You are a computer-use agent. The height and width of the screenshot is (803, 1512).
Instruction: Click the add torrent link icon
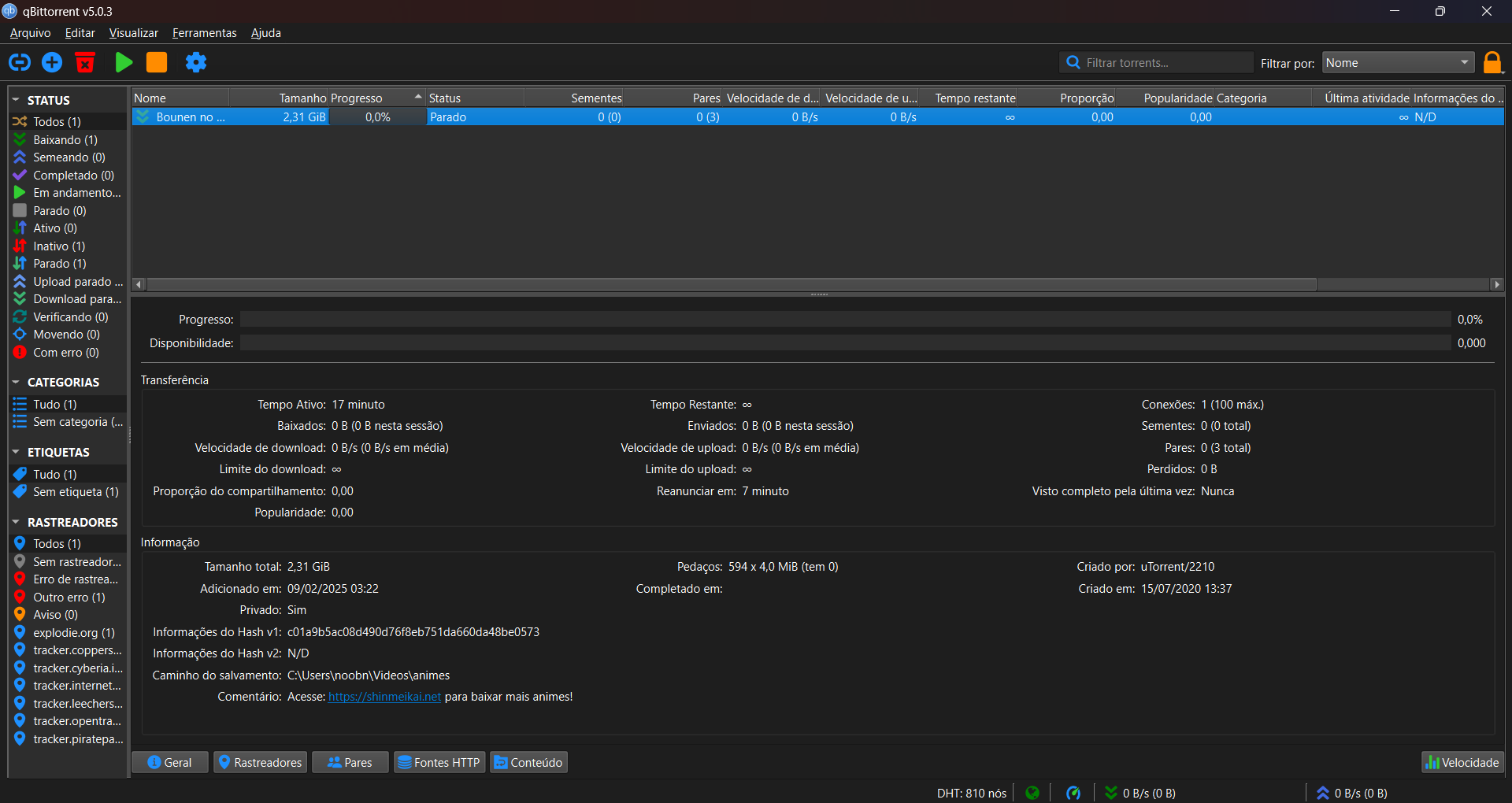20,62
